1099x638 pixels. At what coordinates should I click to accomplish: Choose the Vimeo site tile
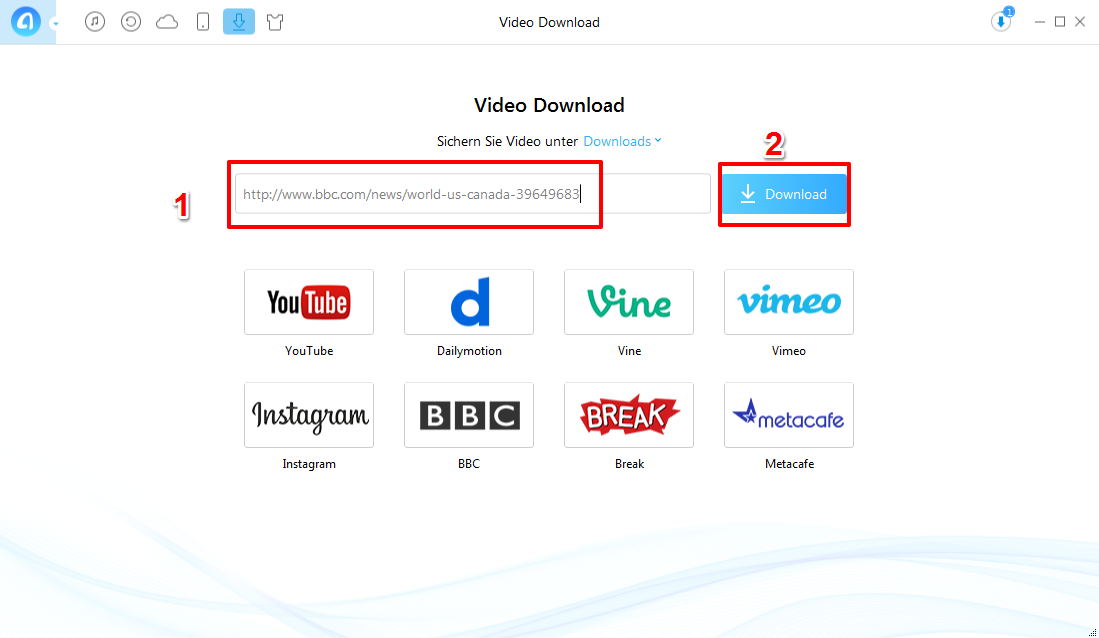[x=789, y=302]
